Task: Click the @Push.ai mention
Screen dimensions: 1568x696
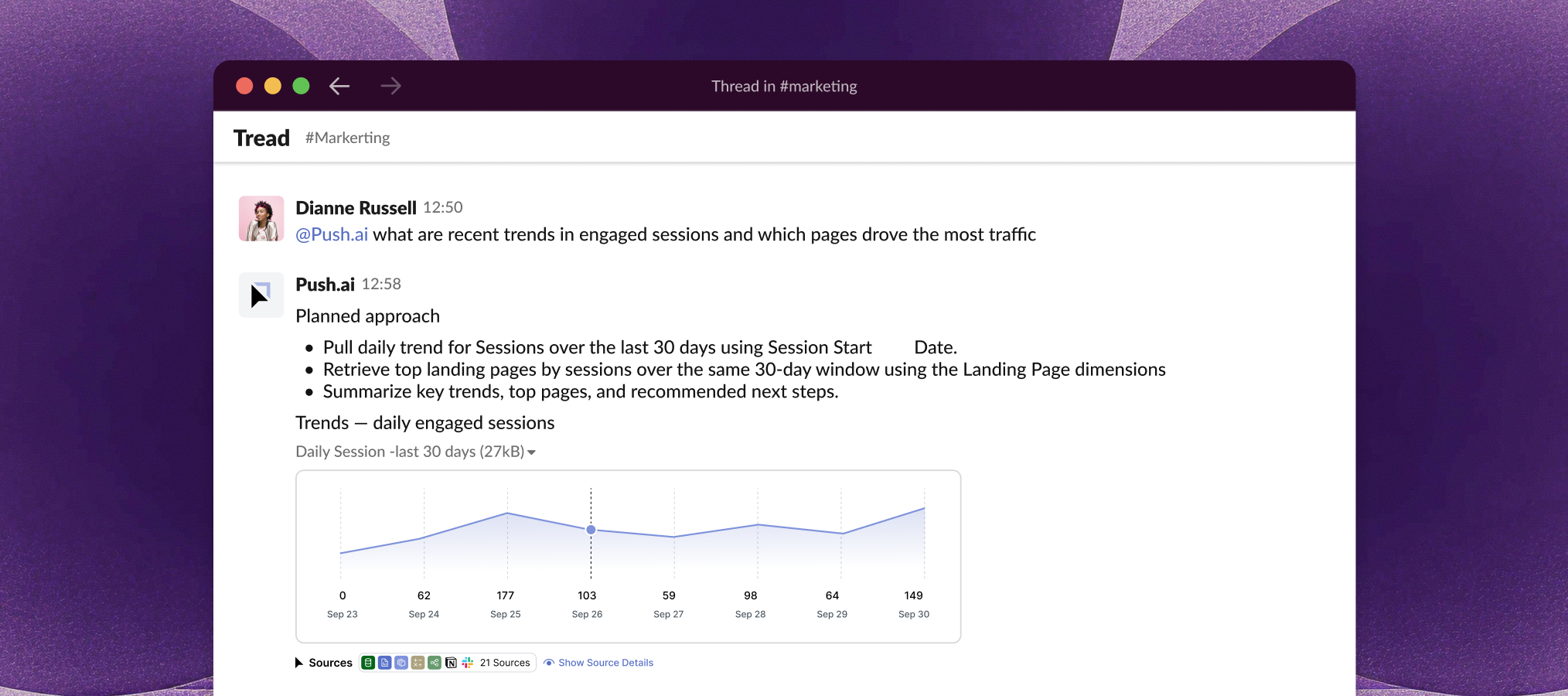Action: (332, 234)
